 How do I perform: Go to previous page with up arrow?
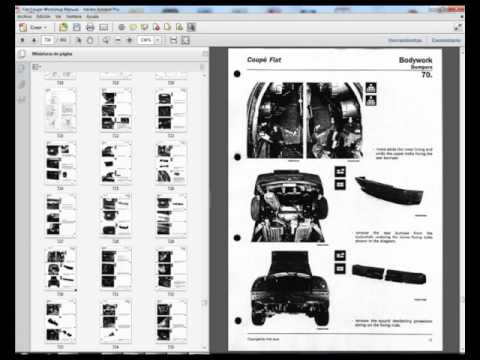click(x=22, y=40)
